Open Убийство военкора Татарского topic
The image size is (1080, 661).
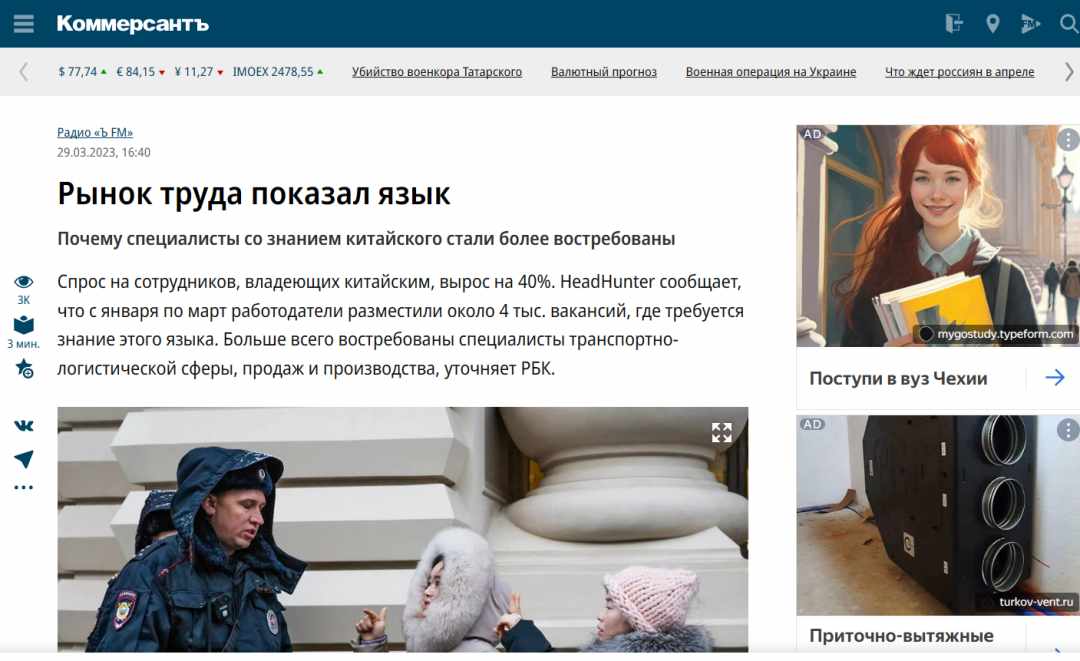coord(437,72)
